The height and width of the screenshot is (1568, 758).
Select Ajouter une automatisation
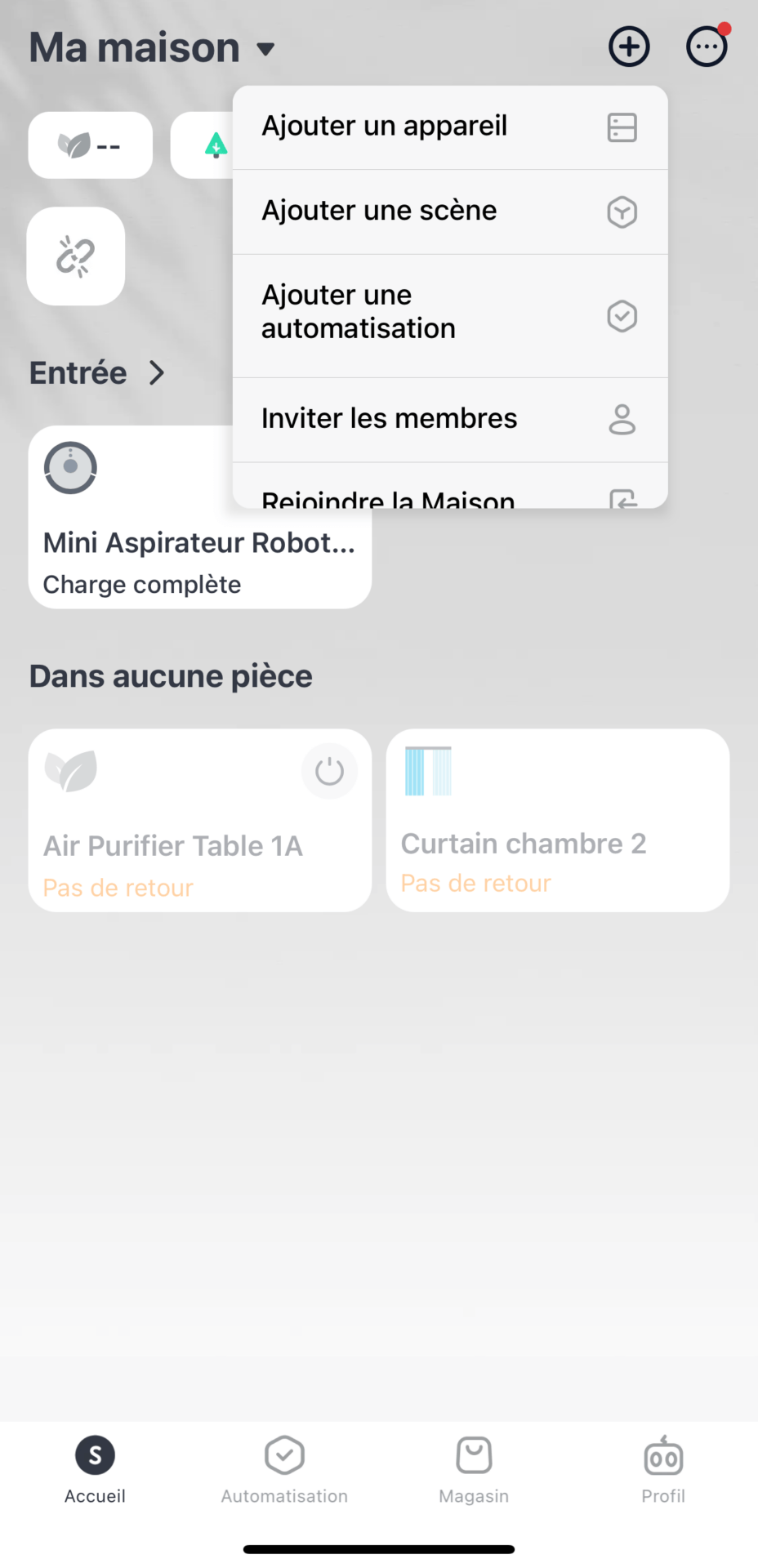coord(449,314)
